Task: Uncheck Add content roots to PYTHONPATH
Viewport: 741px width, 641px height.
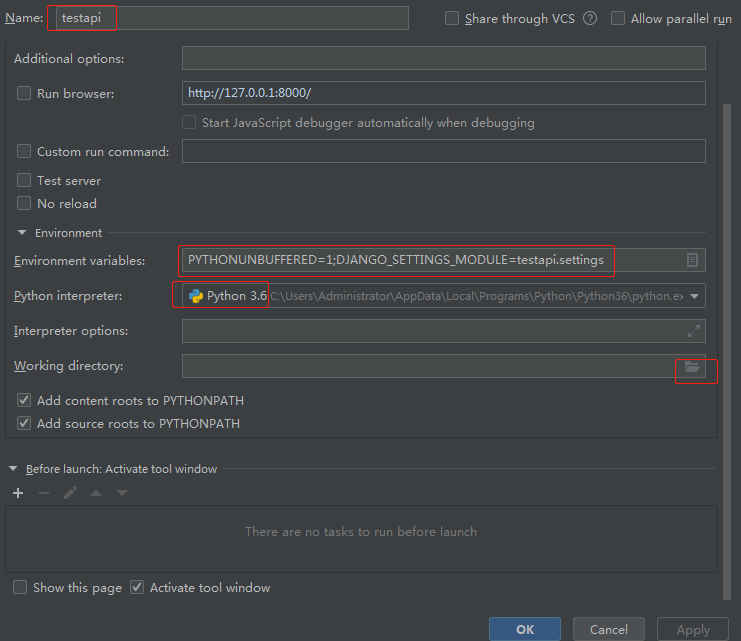Action: [x=24, y=400]
